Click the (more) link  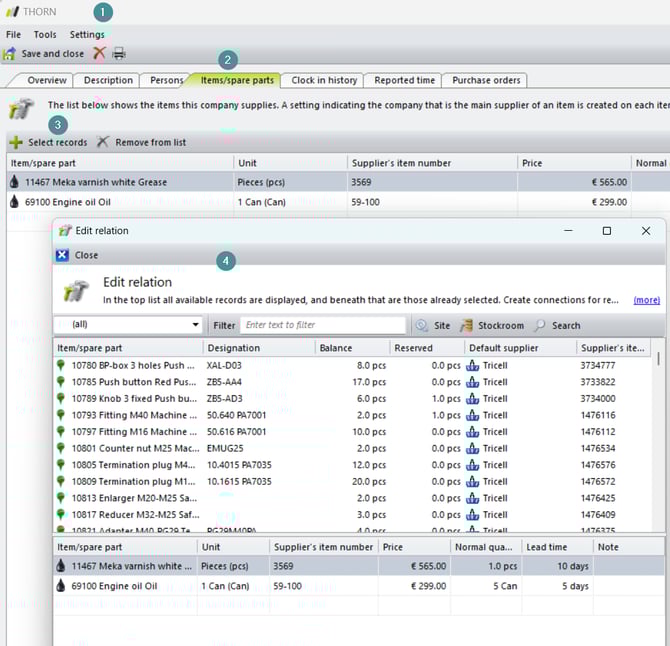click(x=646, y=300)
